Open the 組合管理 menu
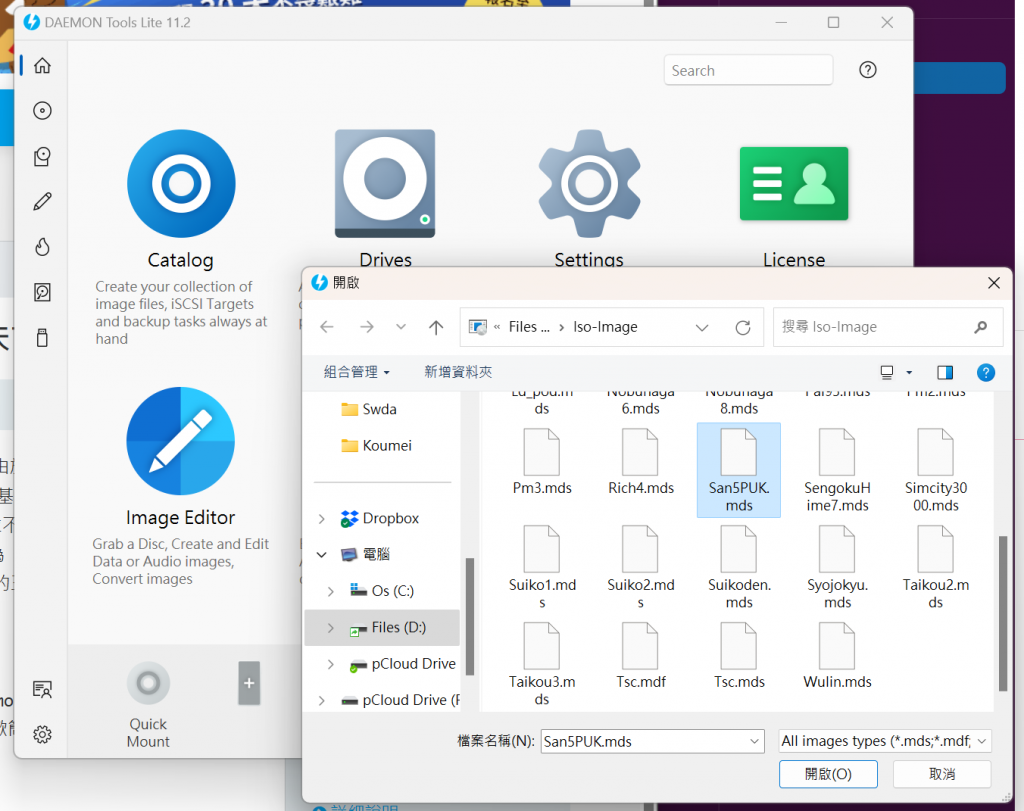This screenshot has width=1024, height=811. pos(357,372)
